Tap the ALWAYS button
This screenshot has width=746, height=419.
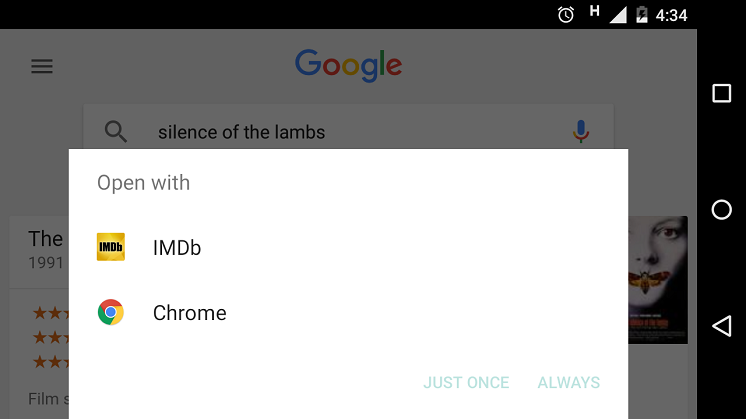pyautogui.click(x=569, y=382)
